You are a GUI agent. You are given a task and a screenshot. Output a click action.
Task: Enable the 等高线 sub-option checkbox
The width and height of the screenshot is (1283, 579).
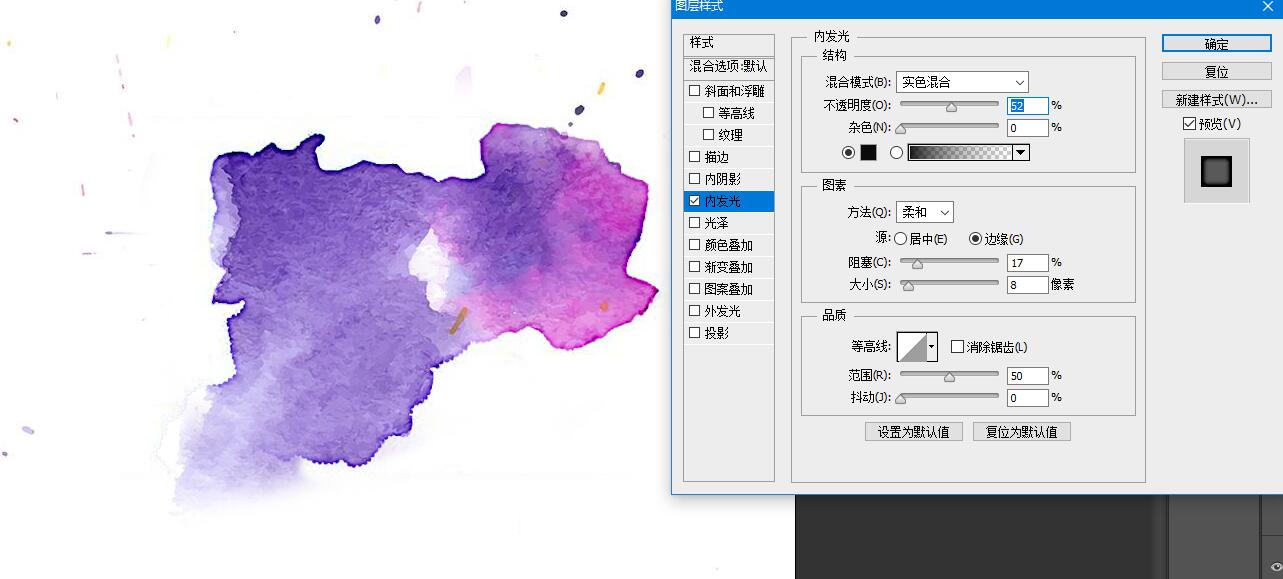[x=709, y=113]
